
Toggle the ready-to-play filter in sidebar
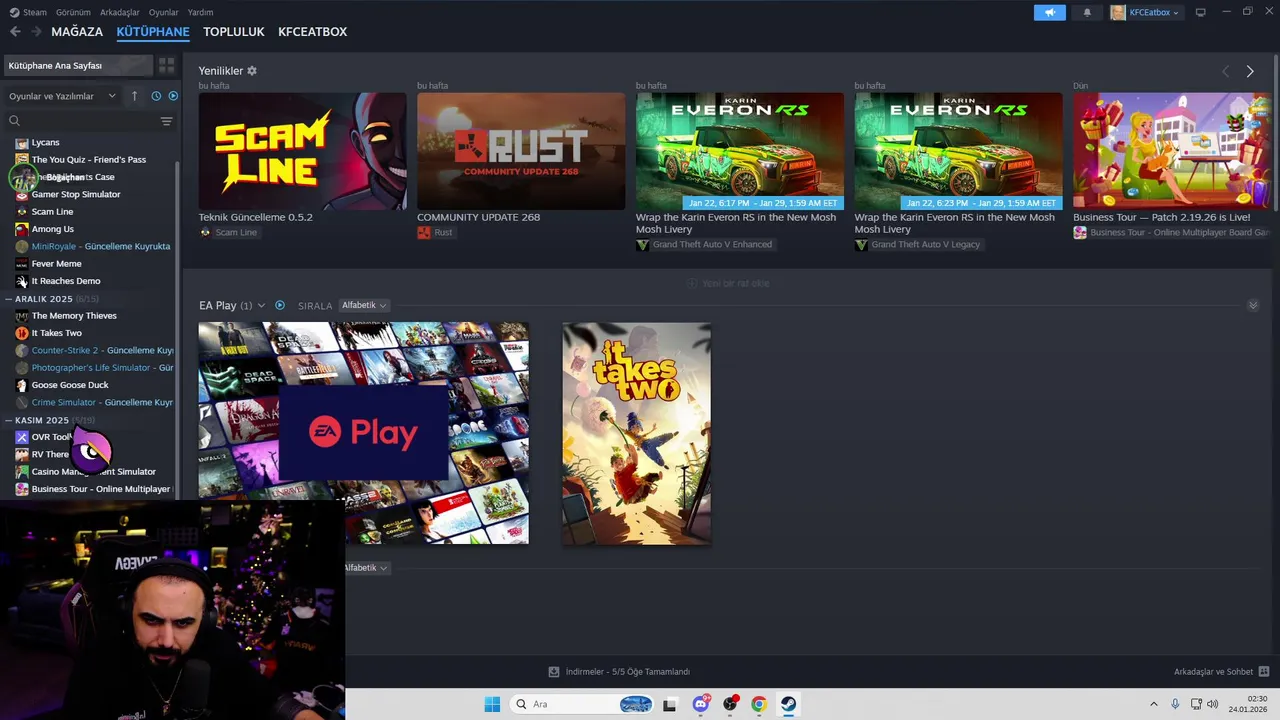[173, 96]
